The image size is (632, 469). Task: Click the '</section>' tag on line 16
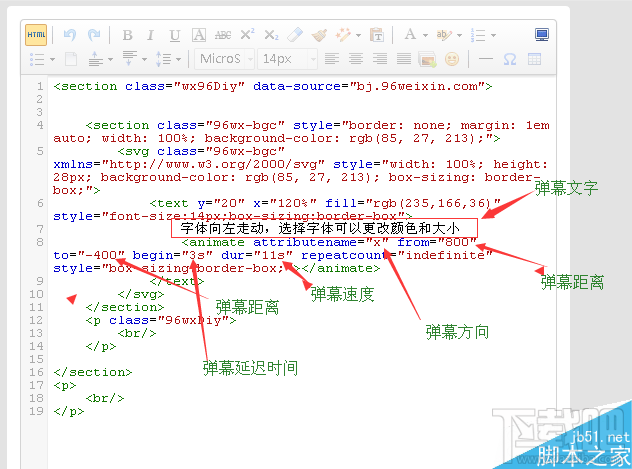93,372
